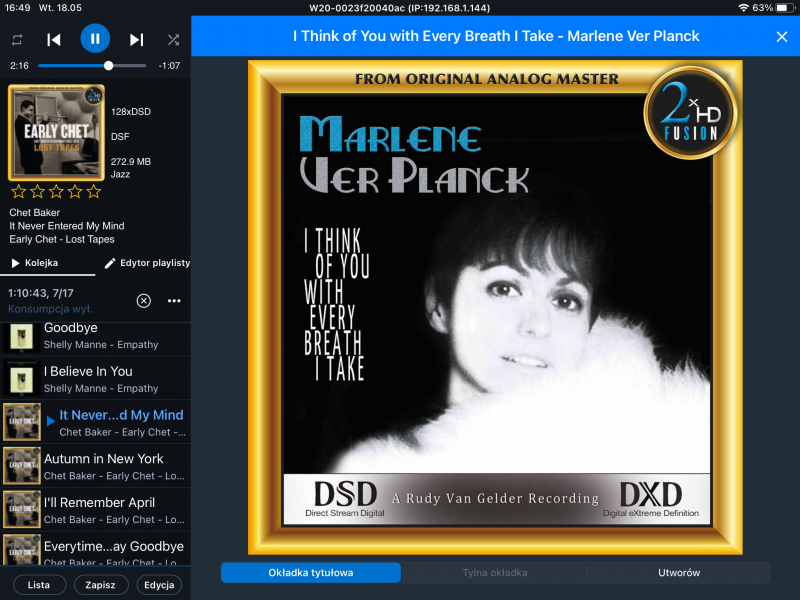Click Goodbye track Empathy cover thumbnail
Viewport: 800px width, 600px height.
pyautogui.click(x=21, y=337)
